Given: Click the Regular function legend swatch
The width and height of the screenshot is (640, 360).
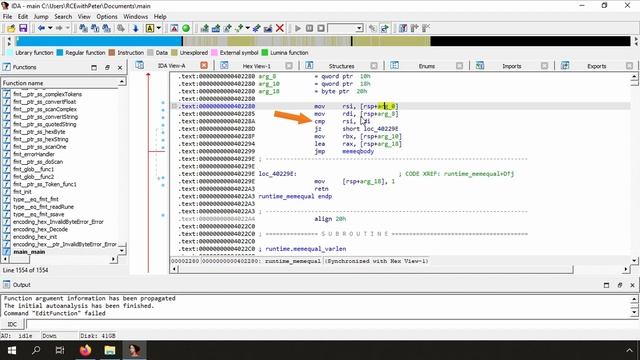Looking at the screenshot, I should pos(60,53).
